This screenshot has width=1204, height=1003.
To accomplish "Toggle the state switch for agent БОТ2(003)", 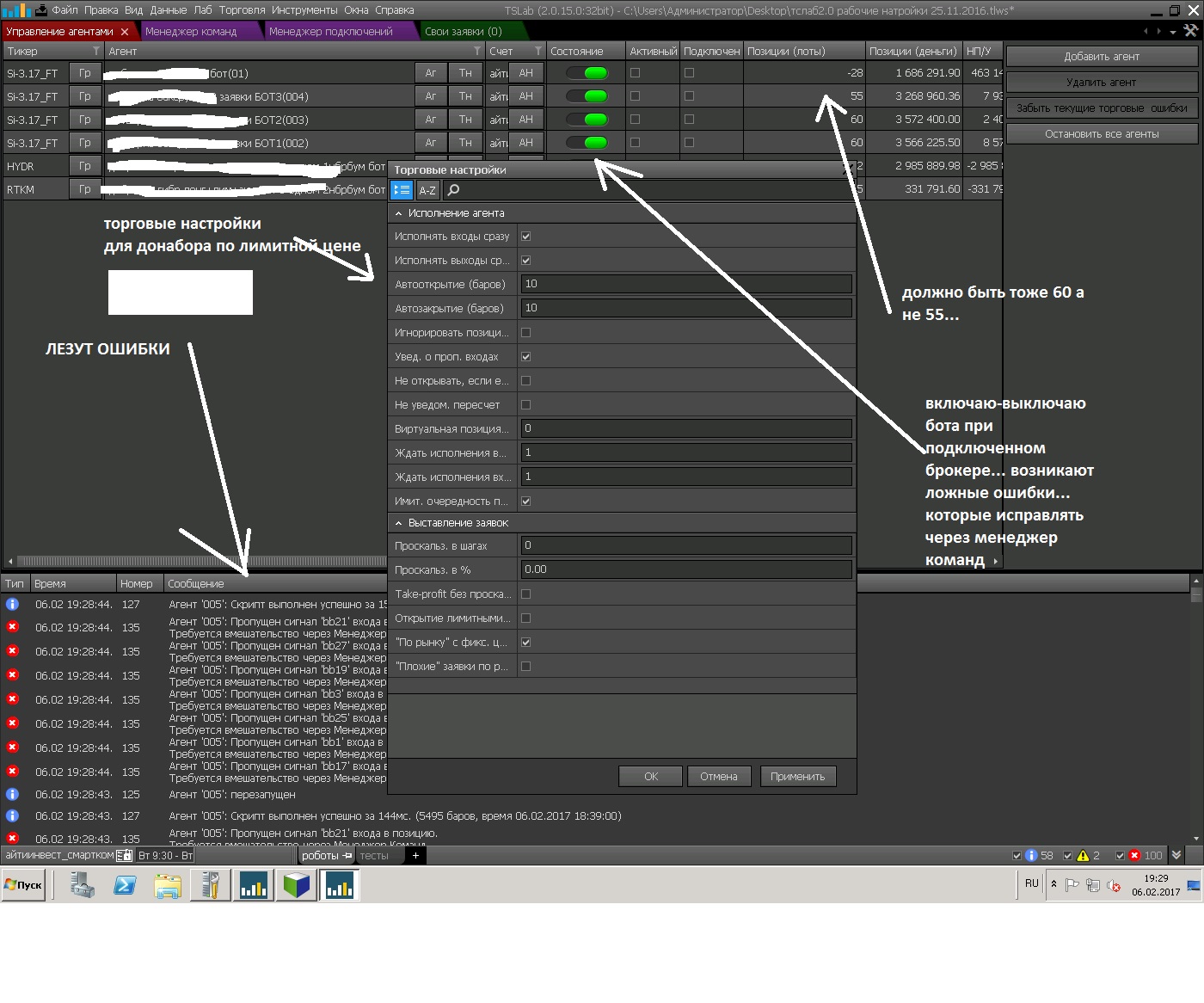I will point(587,120).
